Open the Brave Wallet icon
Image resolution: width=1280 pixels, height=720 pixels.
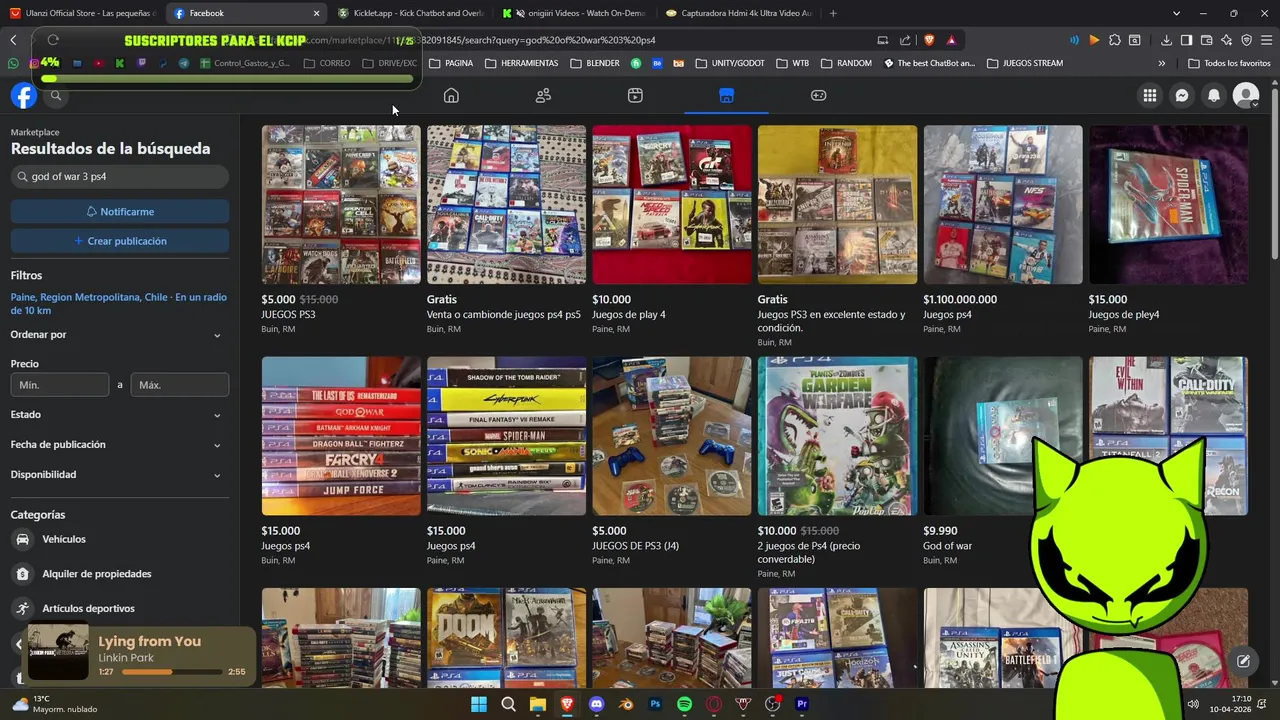(x=1206, y=40)
